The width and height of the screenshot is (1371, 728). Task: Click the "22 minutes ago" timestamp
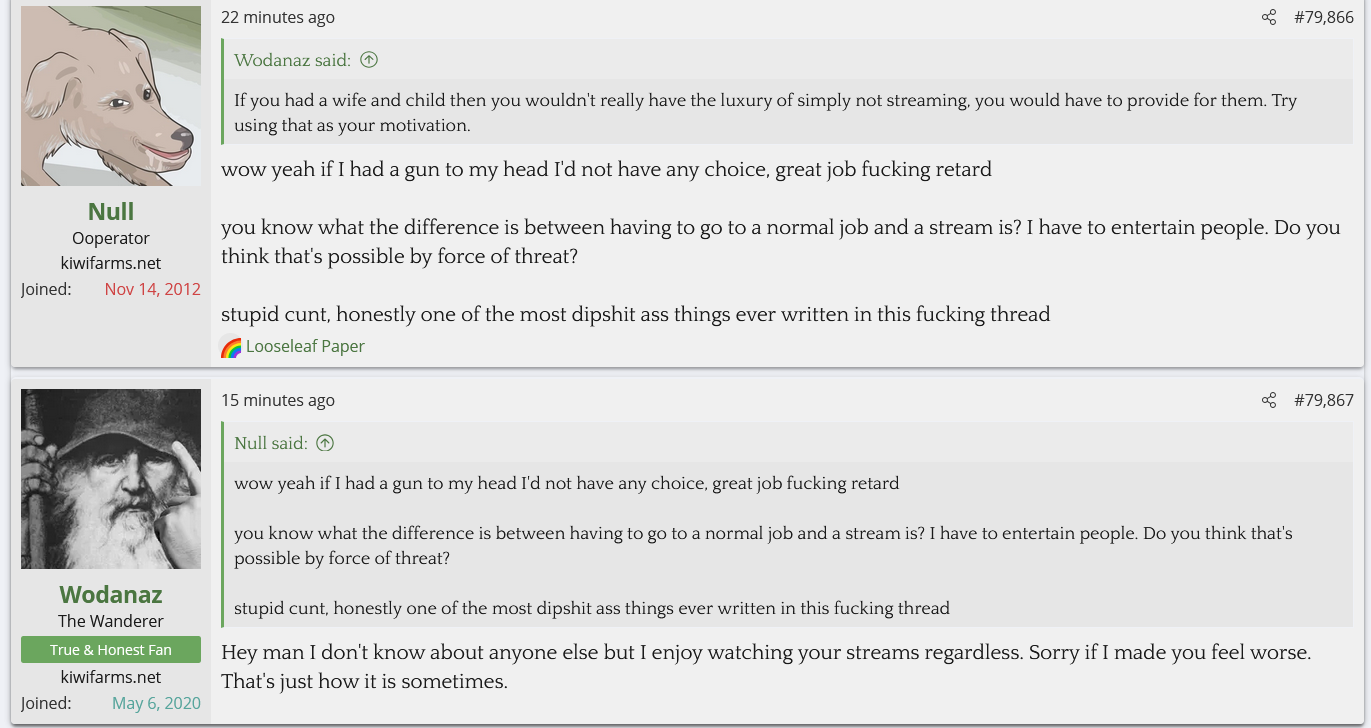point(278,17)
